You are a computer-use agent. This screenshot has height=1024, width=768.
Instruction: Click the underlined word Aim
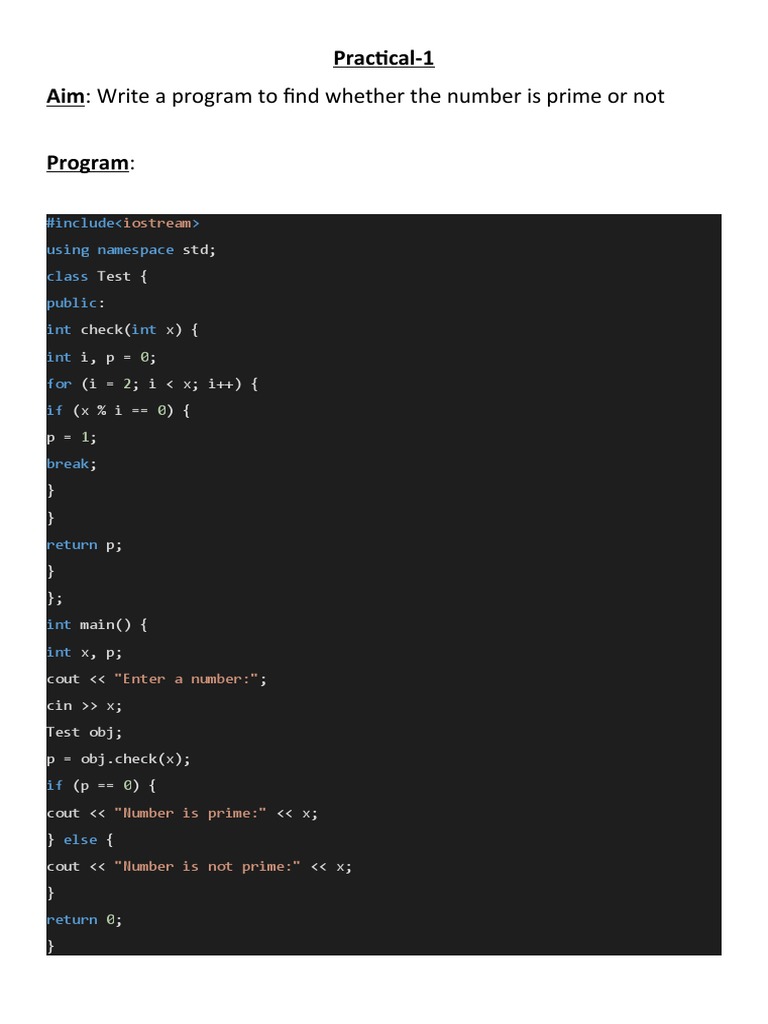click(65, 96)
